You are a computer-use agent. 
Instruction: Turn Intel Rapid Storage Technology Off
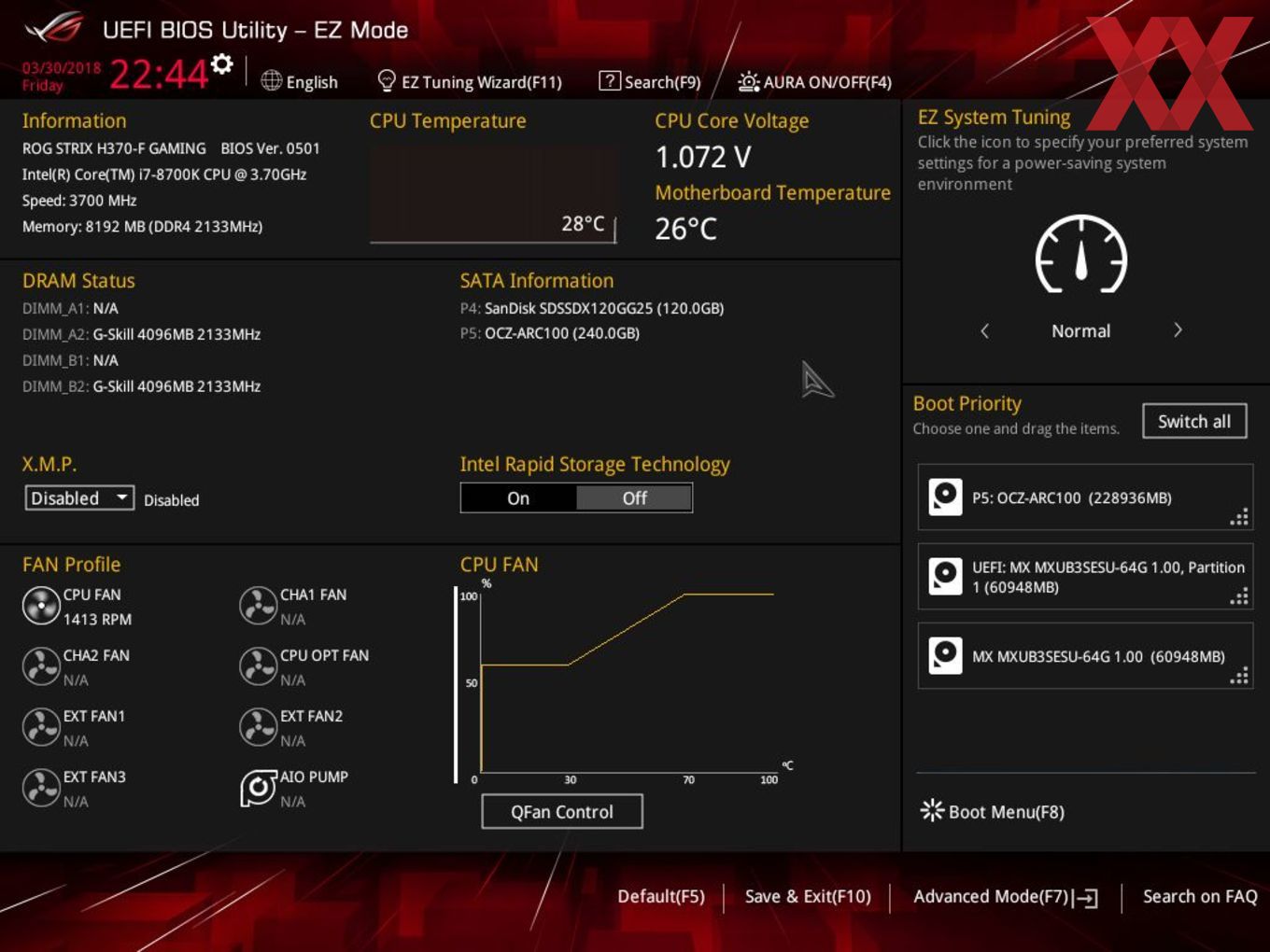point(634,498)
